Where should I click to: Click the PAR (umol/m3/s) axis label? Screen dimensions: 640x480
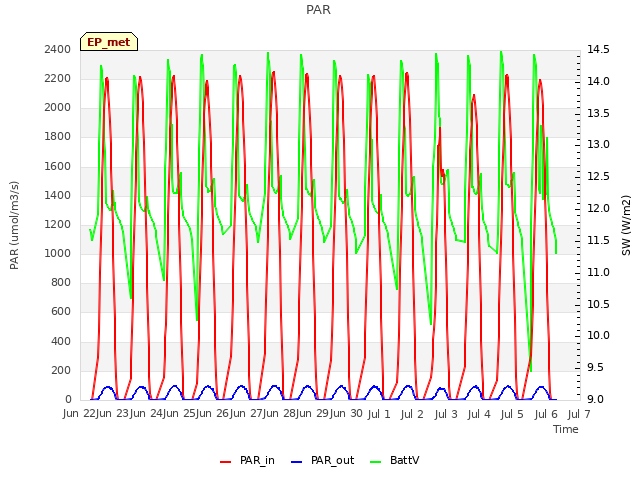(x=14, y=225)
